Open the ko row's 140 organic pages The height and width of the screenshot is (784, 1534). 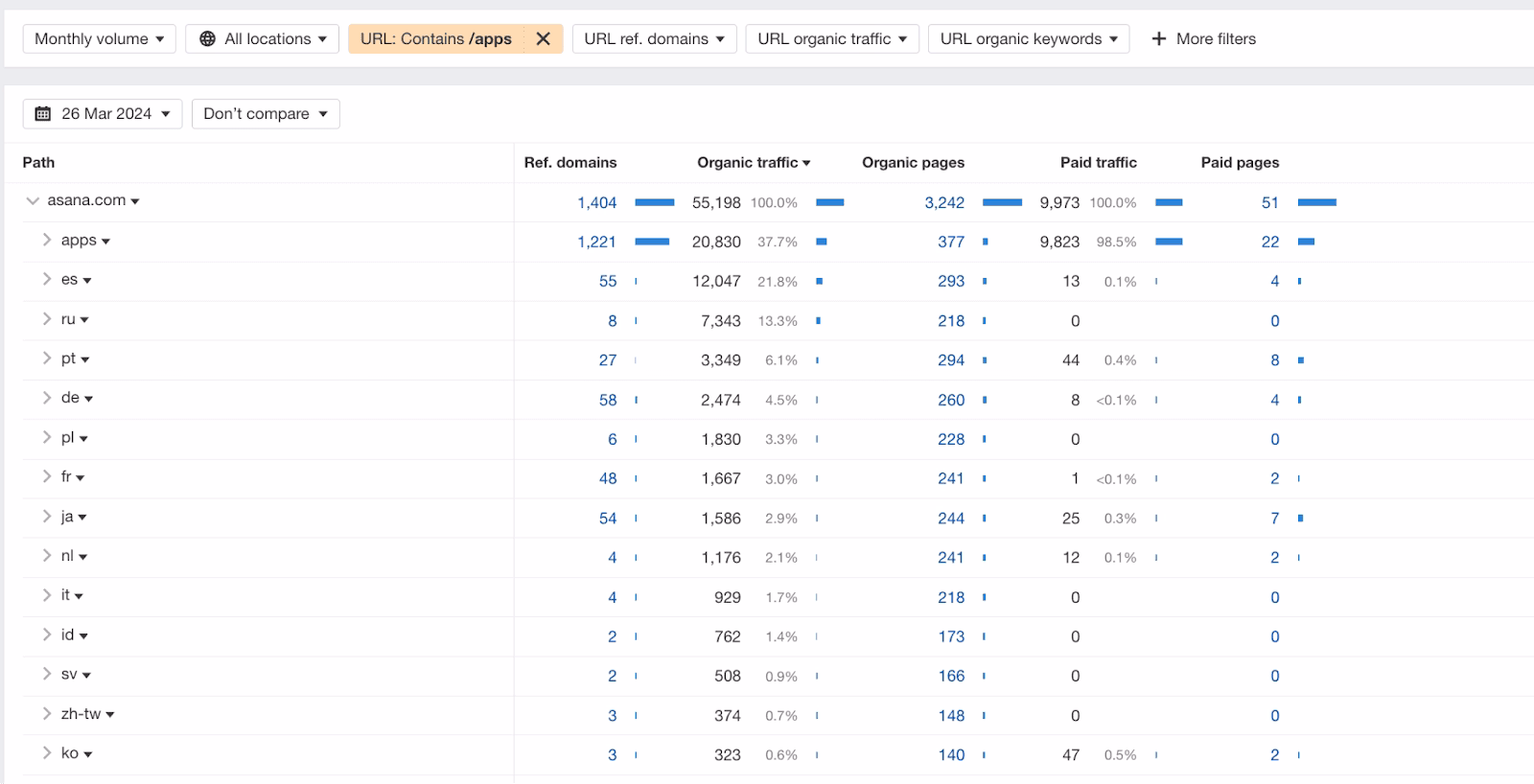click(951, 755)
